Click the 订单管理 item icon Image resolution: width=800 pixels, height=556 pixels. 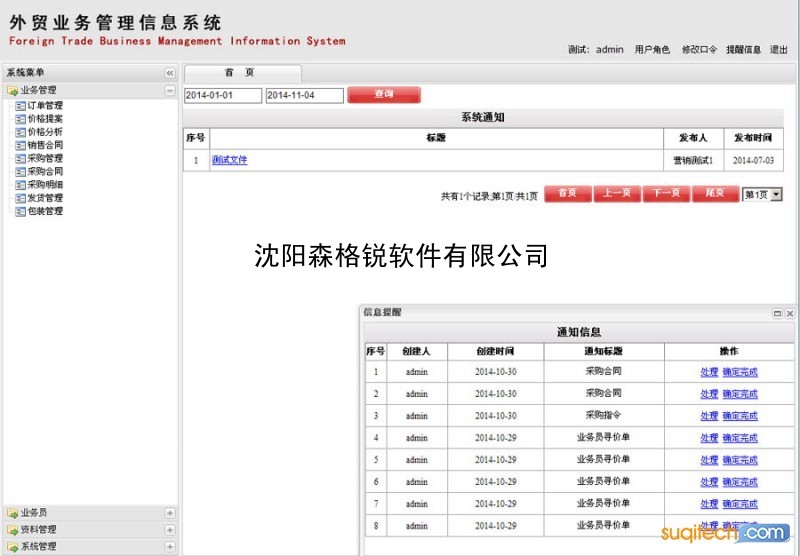[20, 106]
